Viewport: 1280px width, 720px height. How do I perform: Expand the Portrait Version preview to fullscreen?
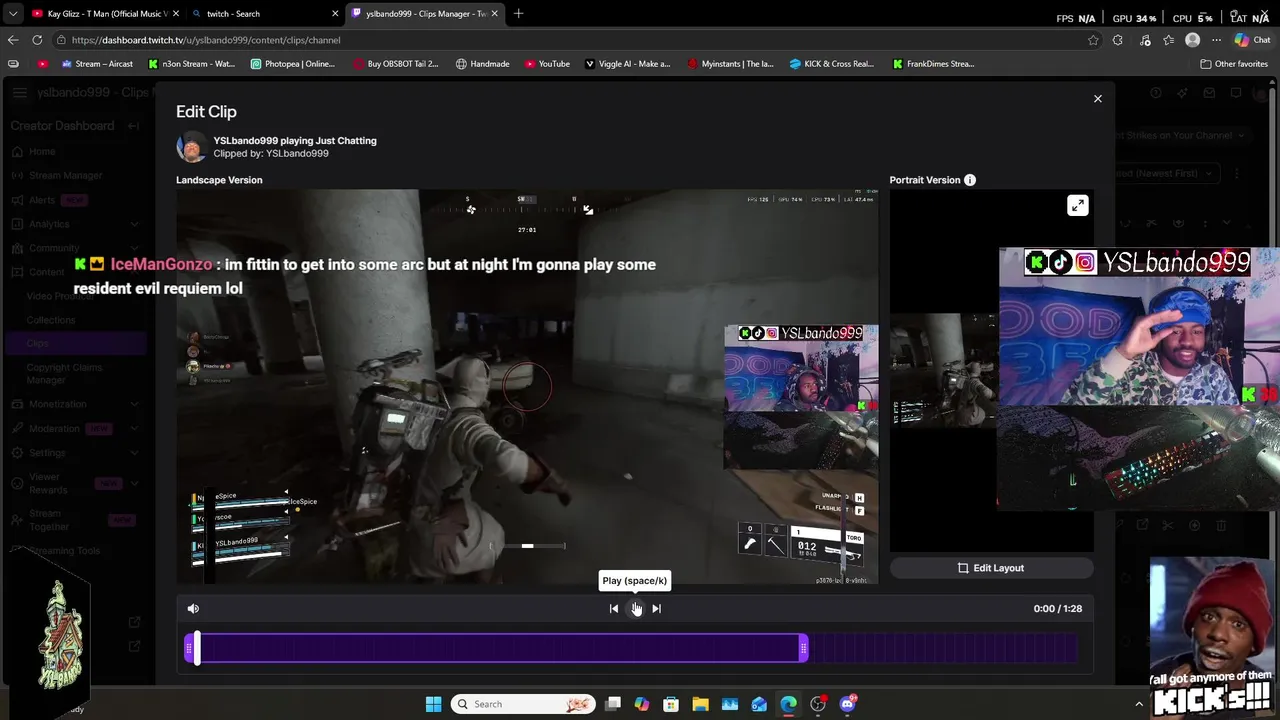pos(1077,206)
